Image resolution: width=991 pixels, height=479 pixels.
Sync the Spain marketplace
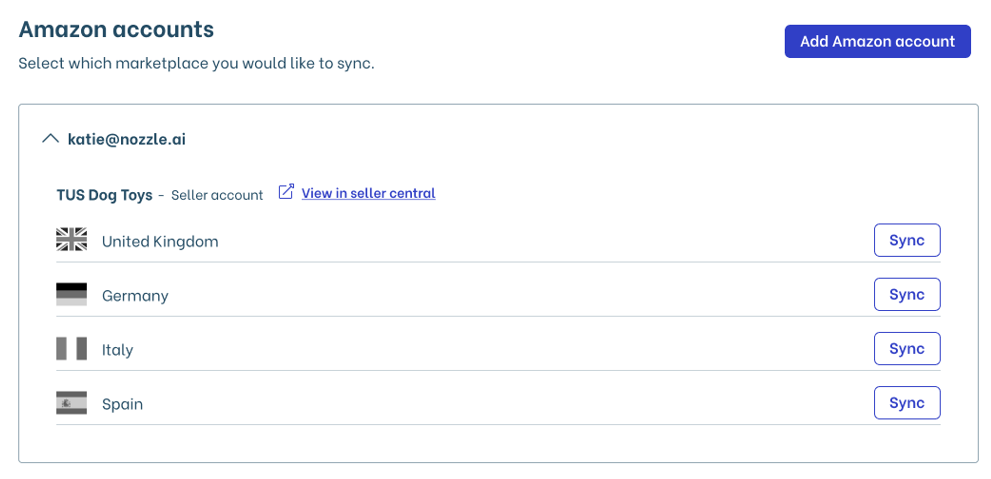[x=907, y=403]
